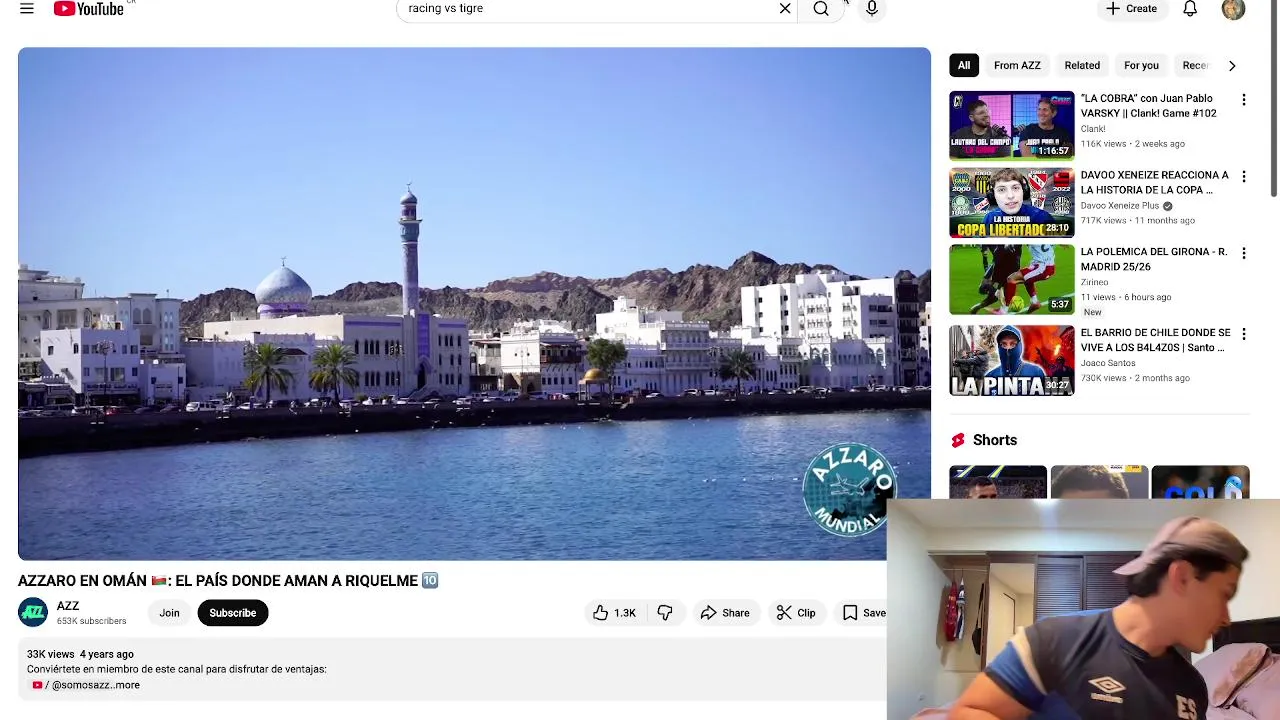Open the 'LA COBRA con Juan Pablo VARSKY' title
Viewport: 1280px width, 720px height.
tap(1149, 106)
